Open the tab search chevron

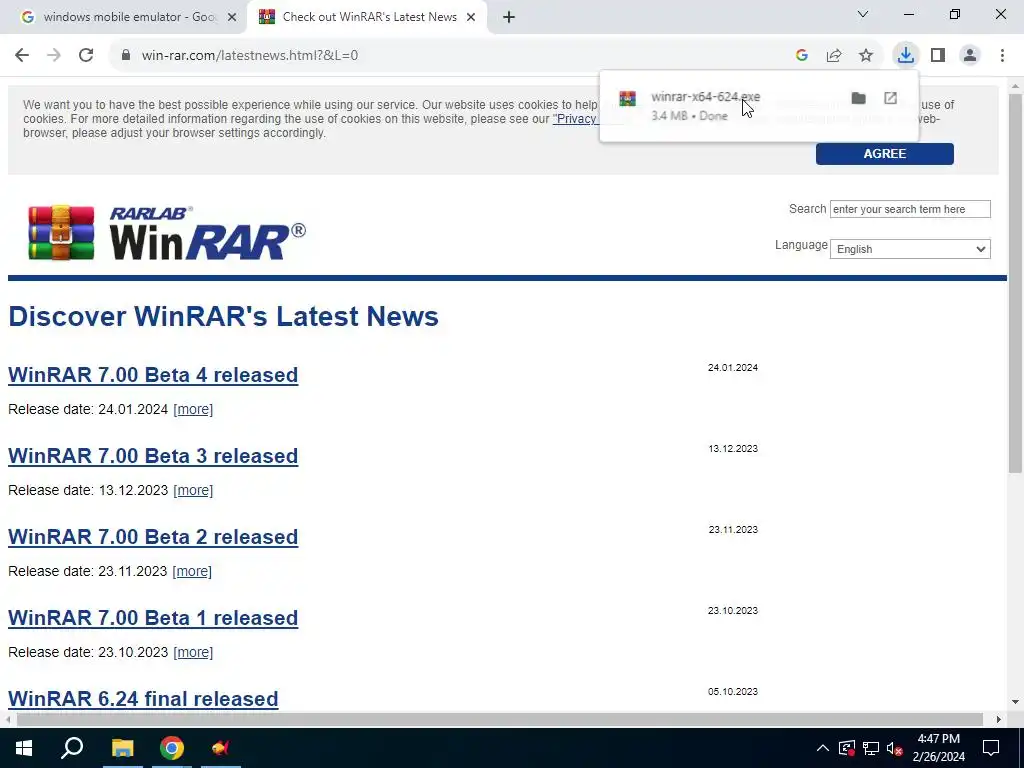tap(863, 14)
